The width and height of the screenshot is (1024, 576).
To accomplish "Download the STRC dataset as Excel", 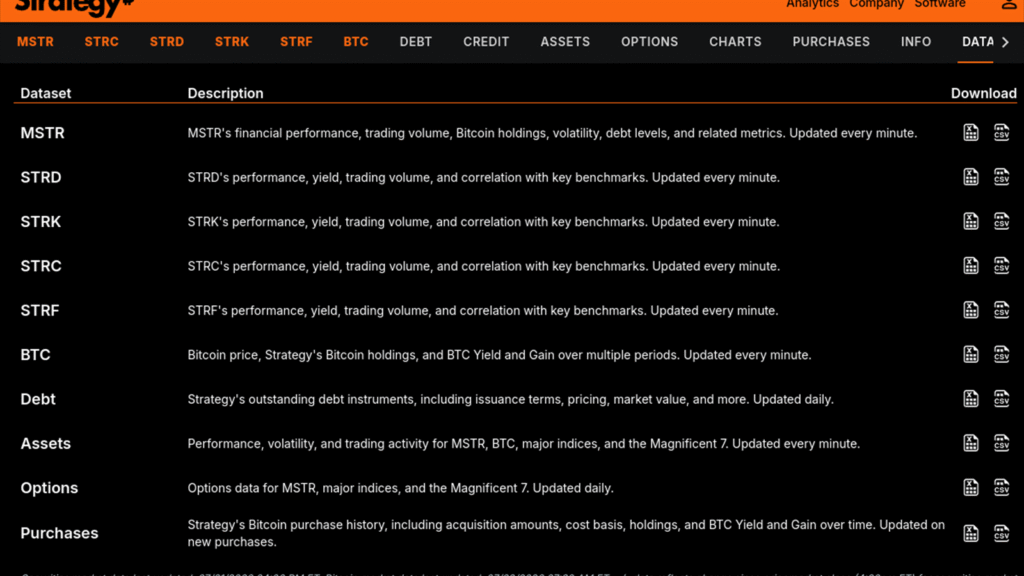I will [970, 266].
